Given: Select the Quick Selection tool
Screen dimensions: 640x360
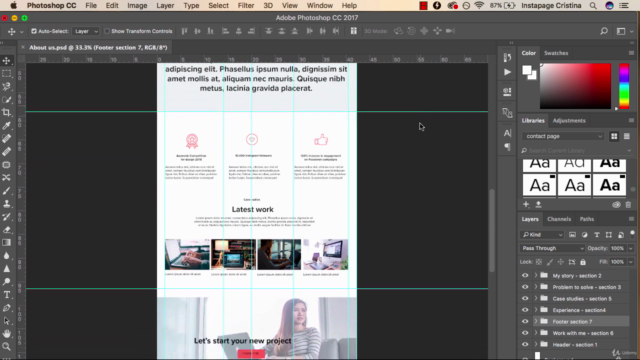Looking at the screenshot, I should pos(7,100).
